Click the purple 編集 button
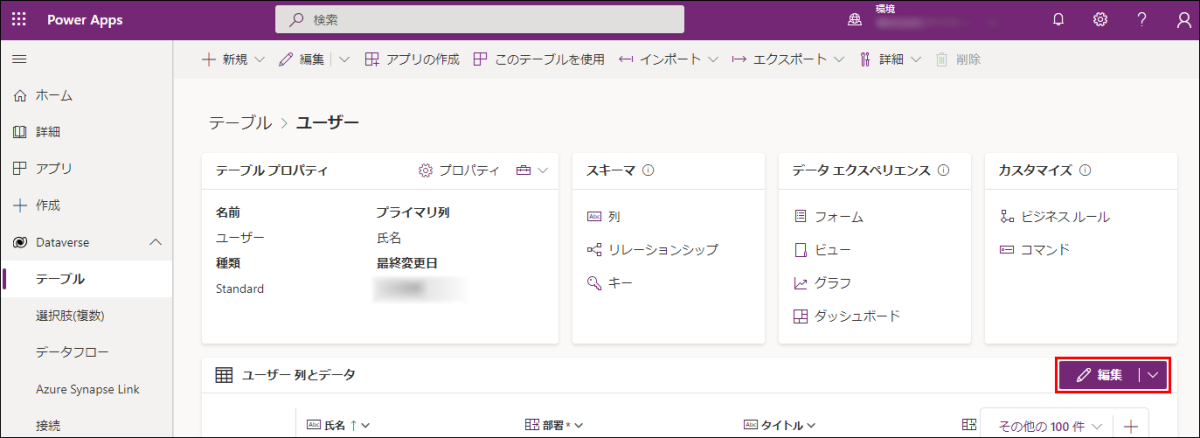Viewport: 1200px width, 438px height. tap(1098, 375)
